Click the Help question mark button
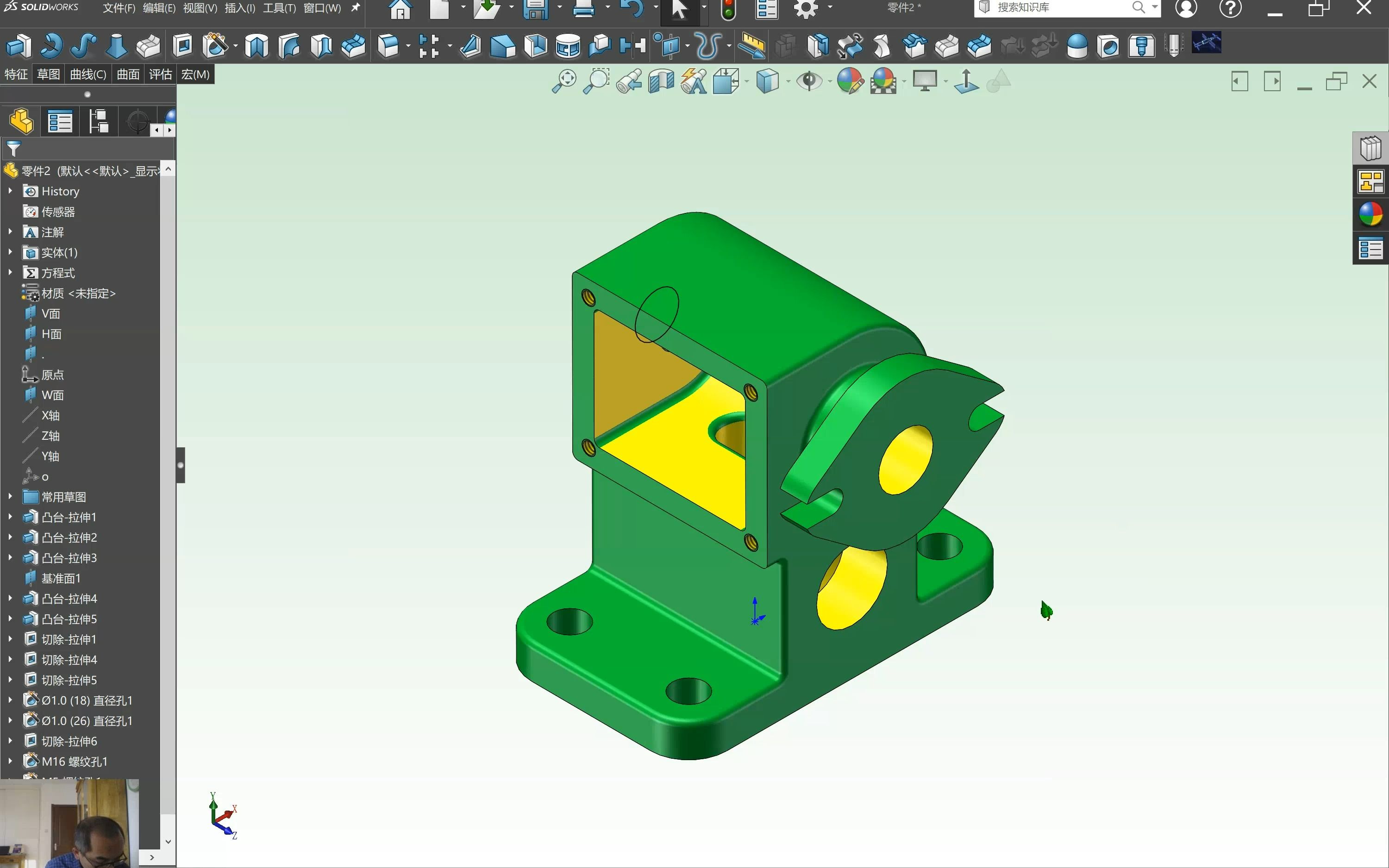 [x=1231, y=9]
